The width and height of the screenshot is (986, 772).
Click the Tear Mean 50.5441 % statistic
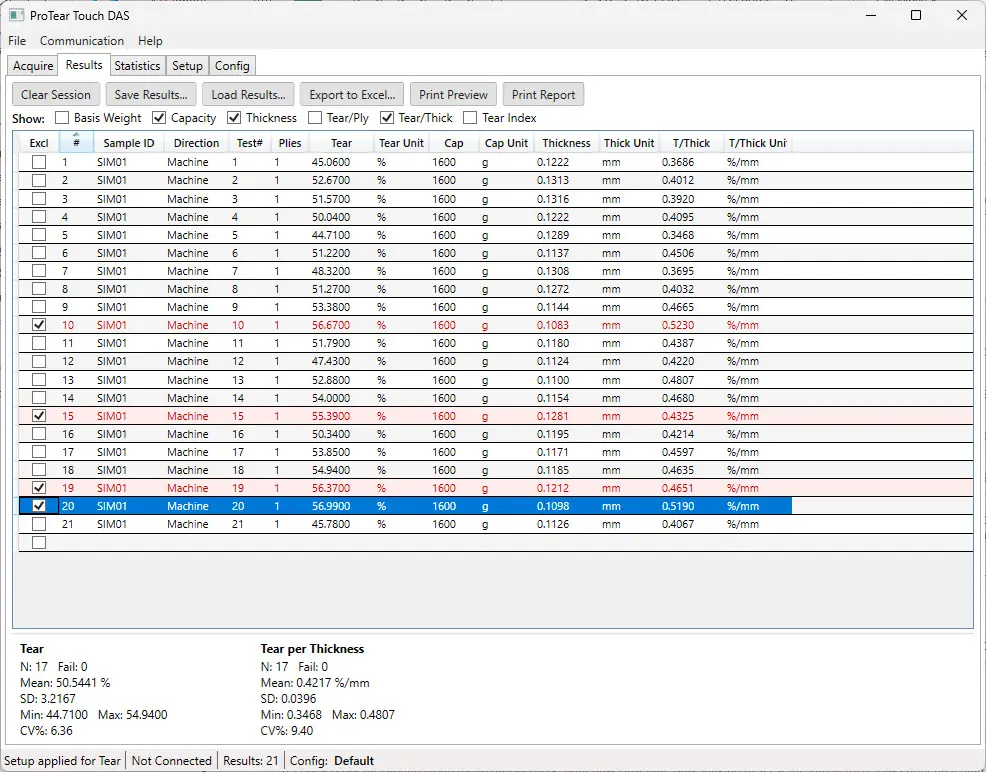tap(65, 683)
